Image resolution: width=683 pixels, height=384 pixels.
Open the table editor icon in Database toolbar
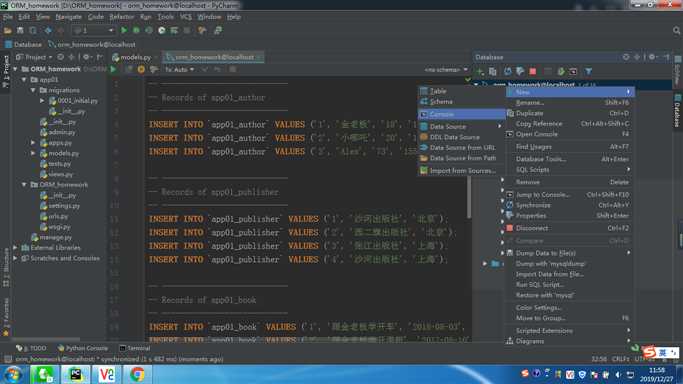[548, 71]
